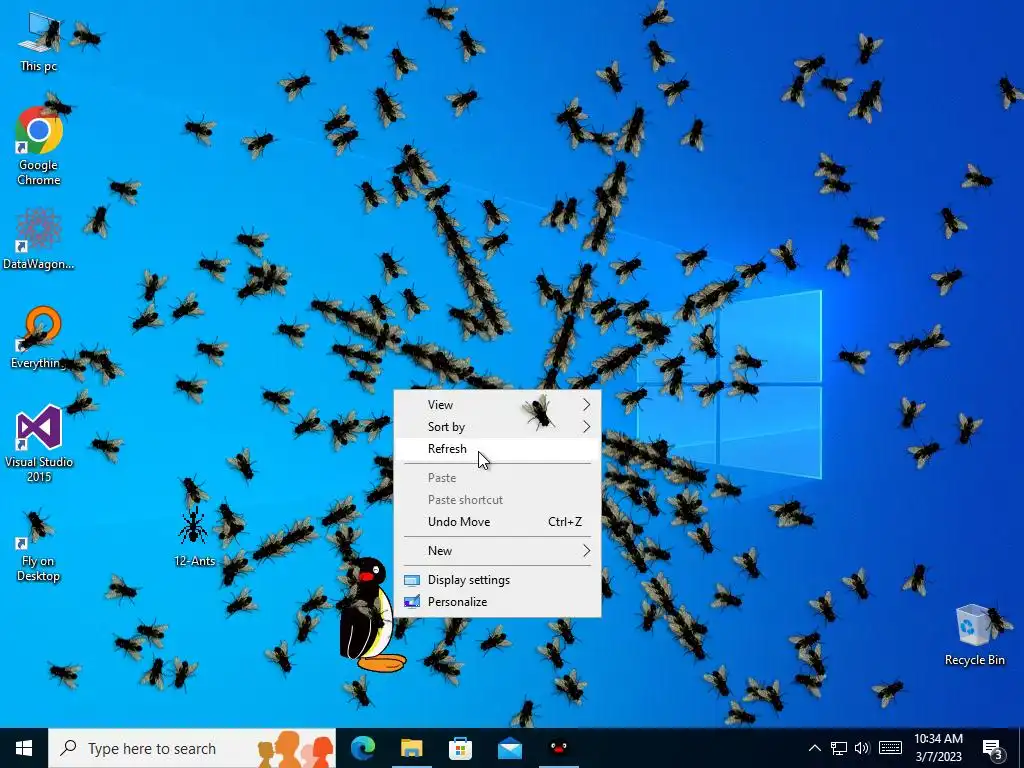Select the DataWagon desktop shortcut
Image resolution: width=1024 pixels, height=768 pixels.
pos(39,239)
